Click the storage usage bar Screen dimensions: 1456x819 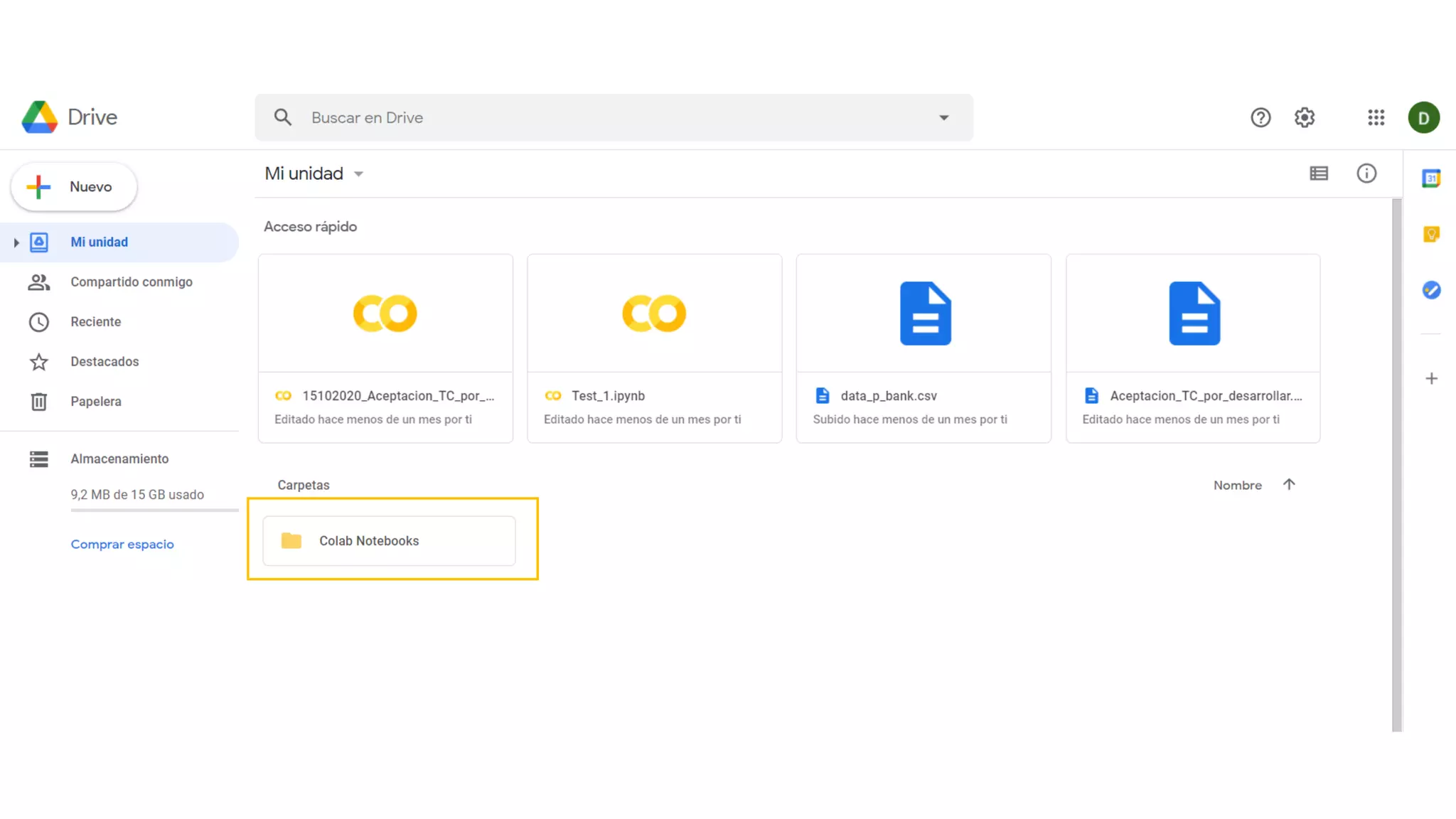pos(154,510)
